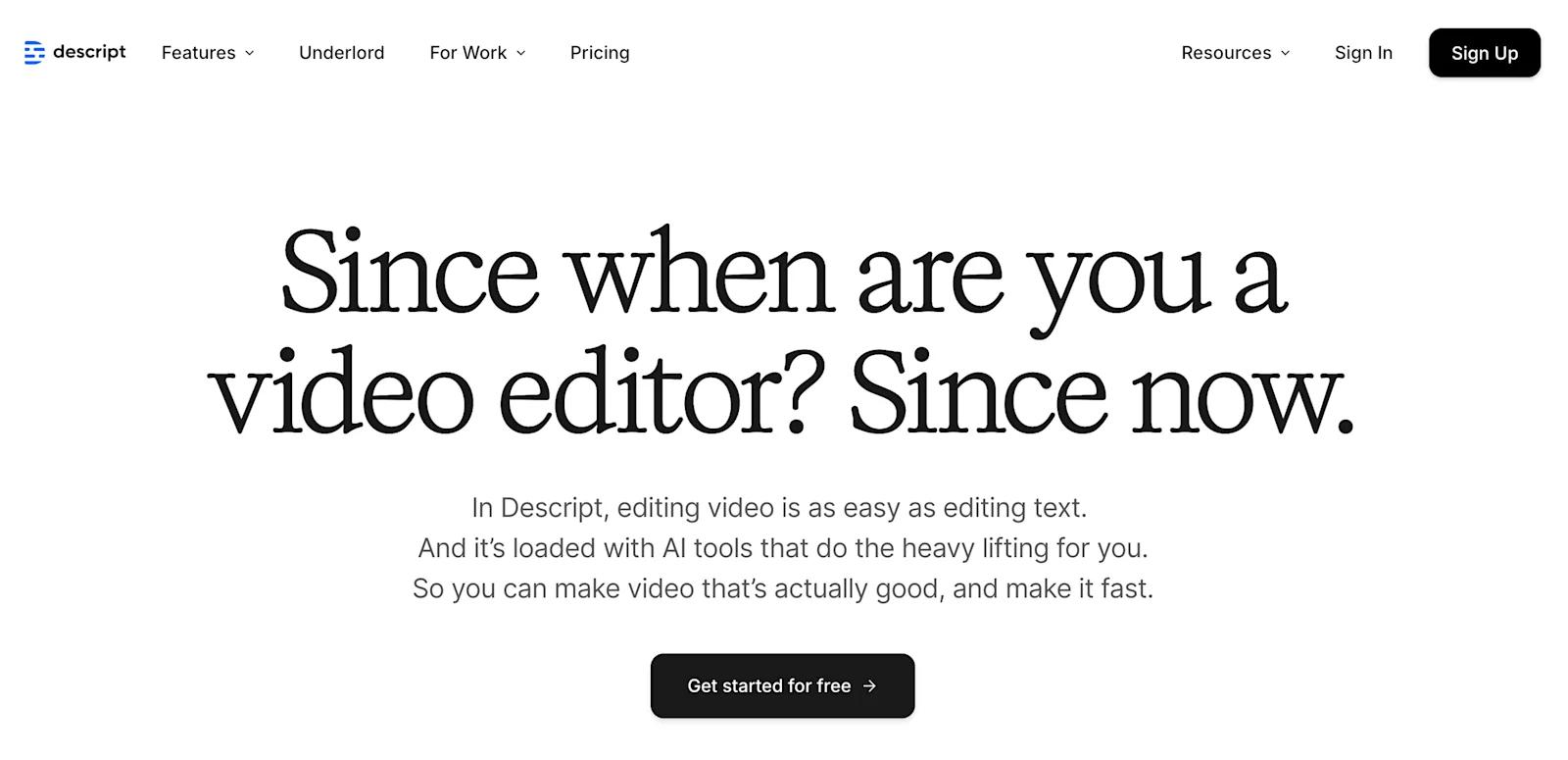This screenshot has height=760, width=1568.
Task: Open the For Work menu
Action: tap(467, 53)
